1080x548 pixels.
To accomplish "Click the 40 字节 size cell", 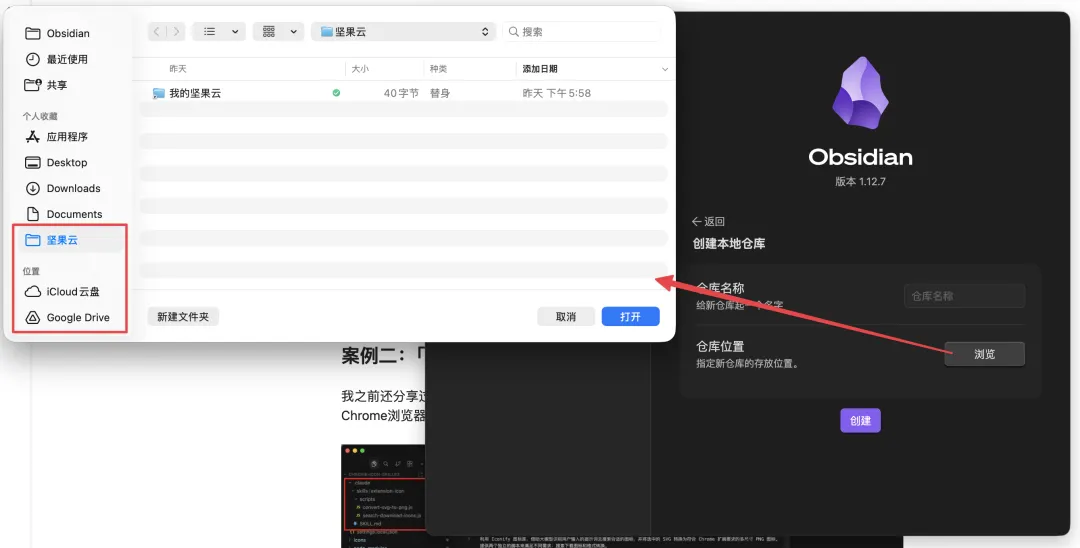I will point(401,93).
